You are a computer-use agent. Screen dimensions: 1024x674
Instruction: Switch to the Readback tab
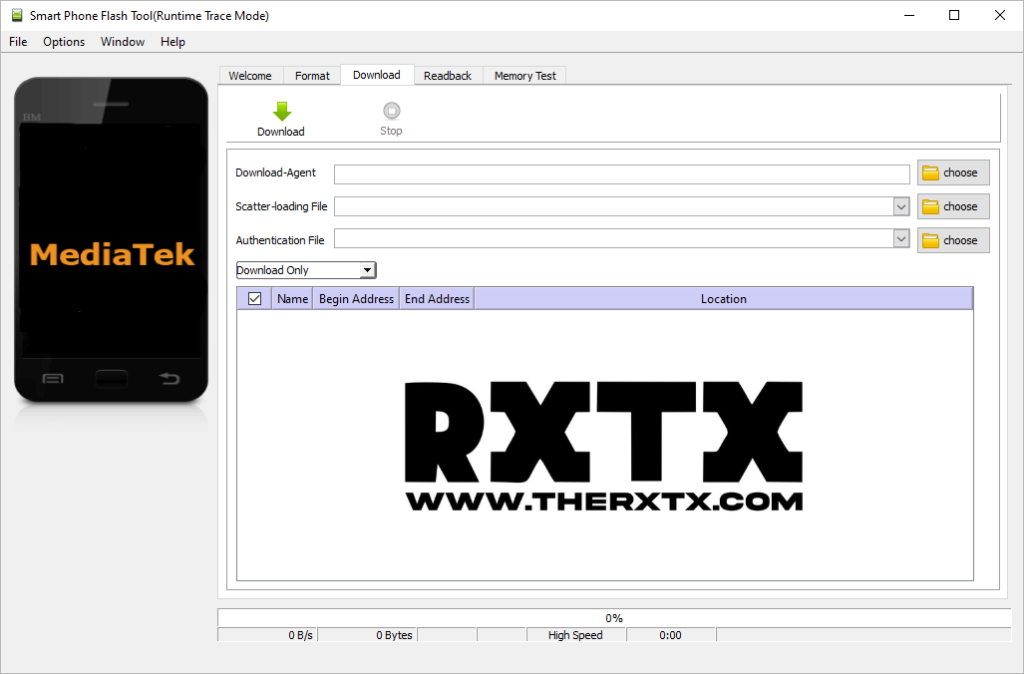447,75
